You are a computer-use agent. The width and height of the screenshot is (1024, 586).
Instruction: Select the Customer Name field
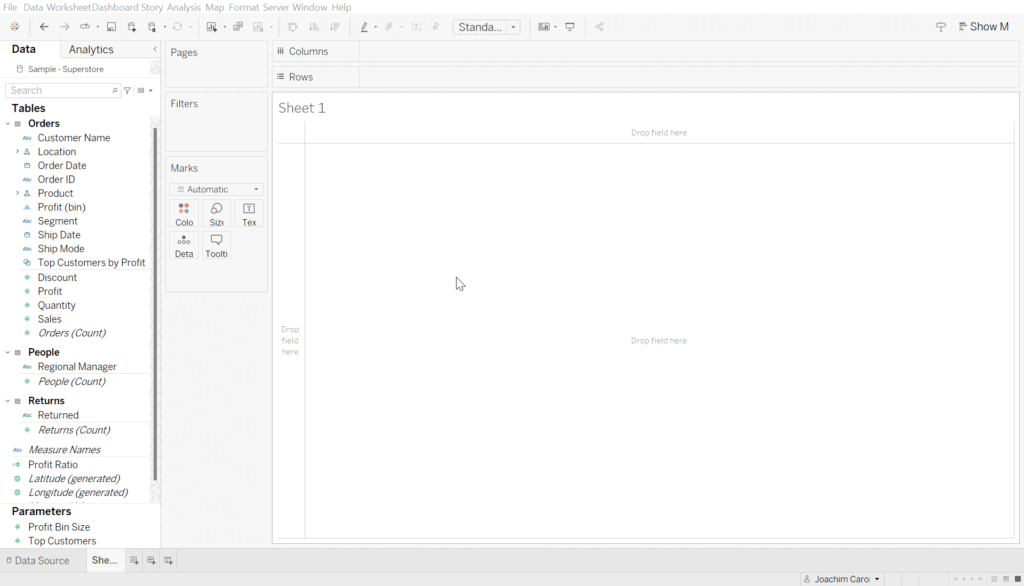point(74,138)
